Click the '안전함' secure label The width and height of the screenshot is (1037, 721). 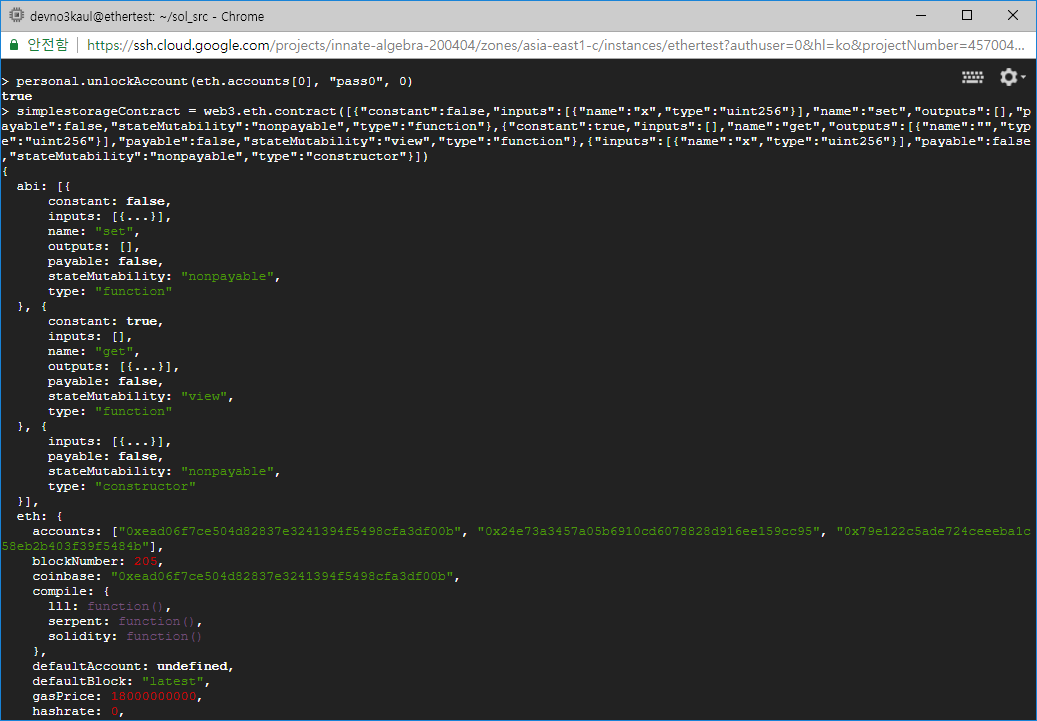click(x=48, y=45)
